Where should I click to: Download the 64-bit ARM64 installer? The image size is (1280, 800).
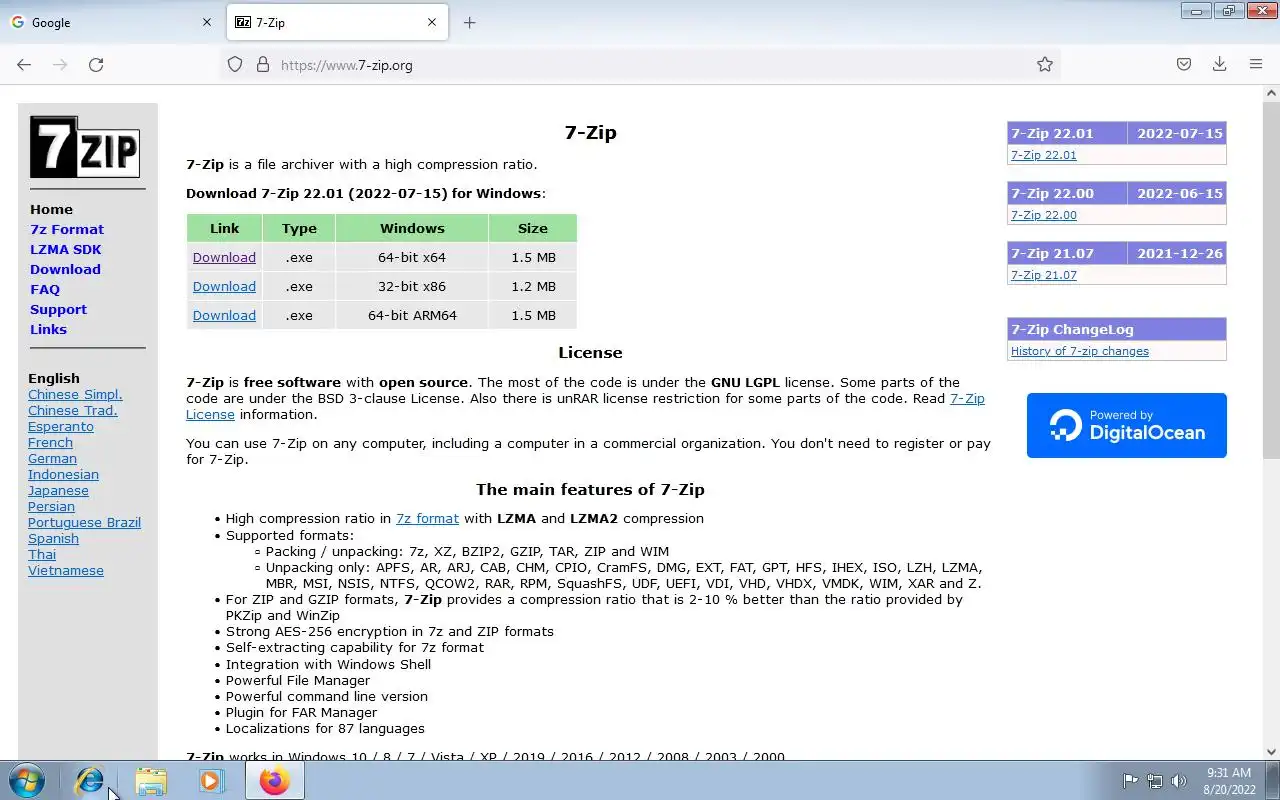pos(224,315)
